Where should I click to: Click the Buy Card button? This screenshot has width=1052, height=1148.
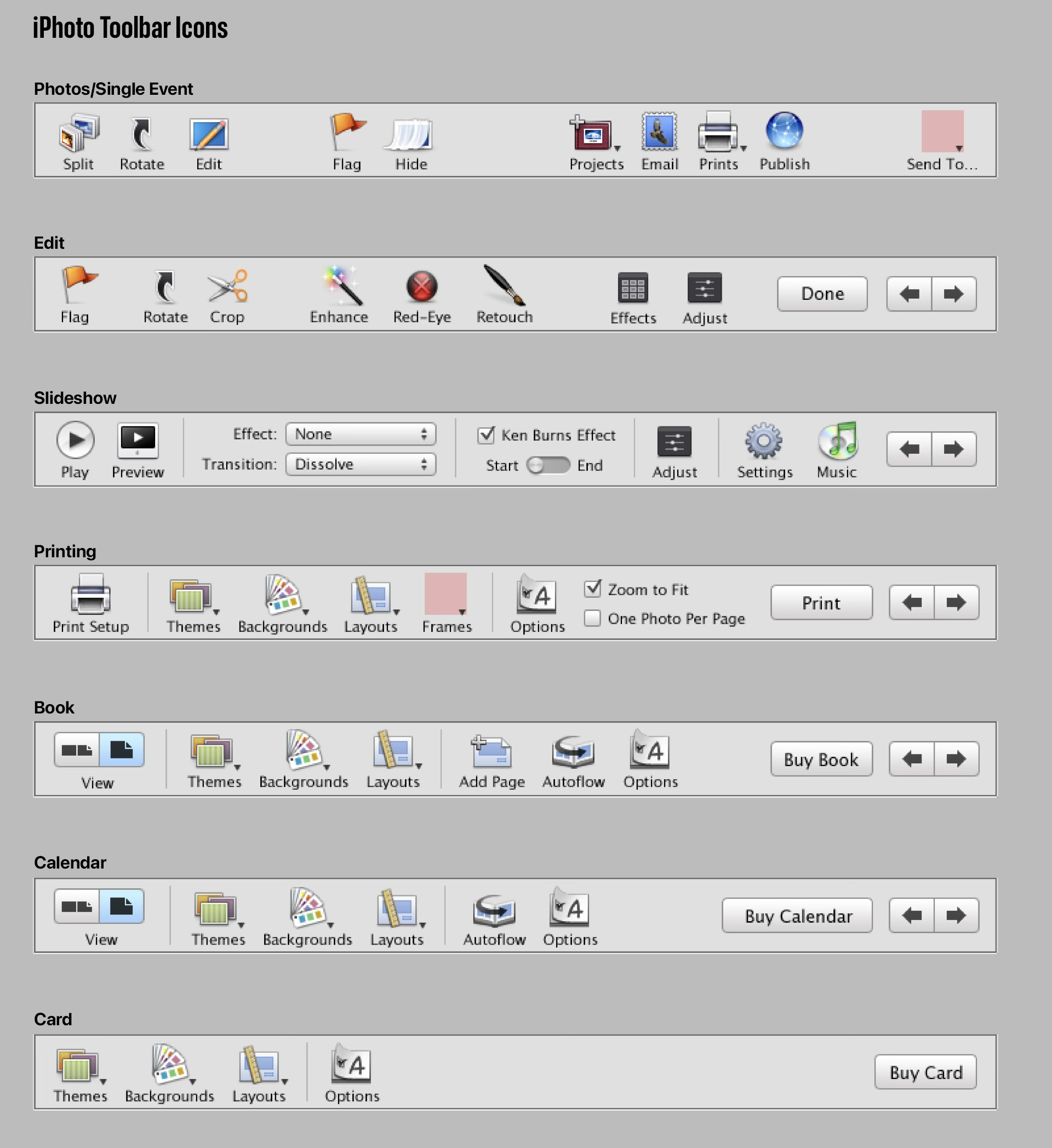(x=925, y=1072)
